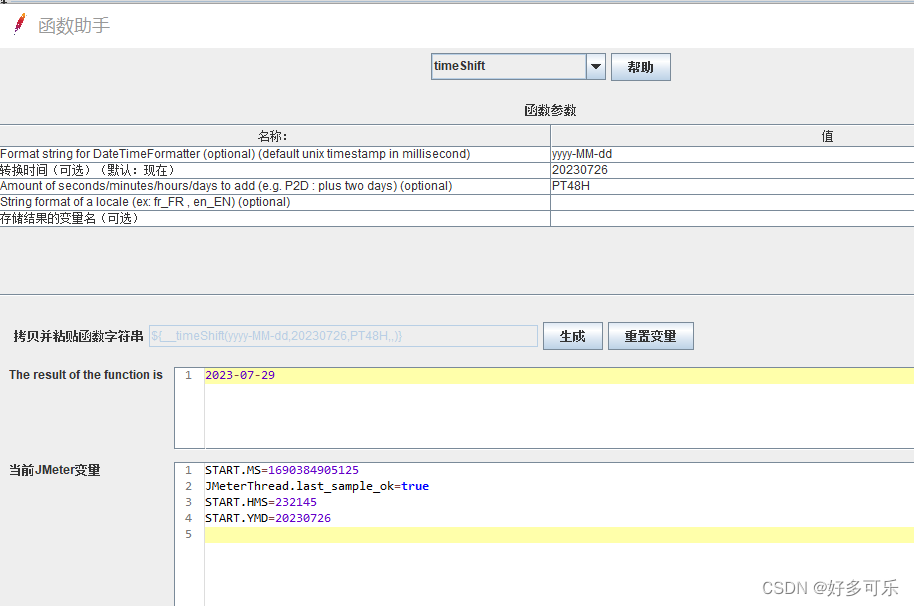Click the 当前JMeter变量 label

pos(55,470)
